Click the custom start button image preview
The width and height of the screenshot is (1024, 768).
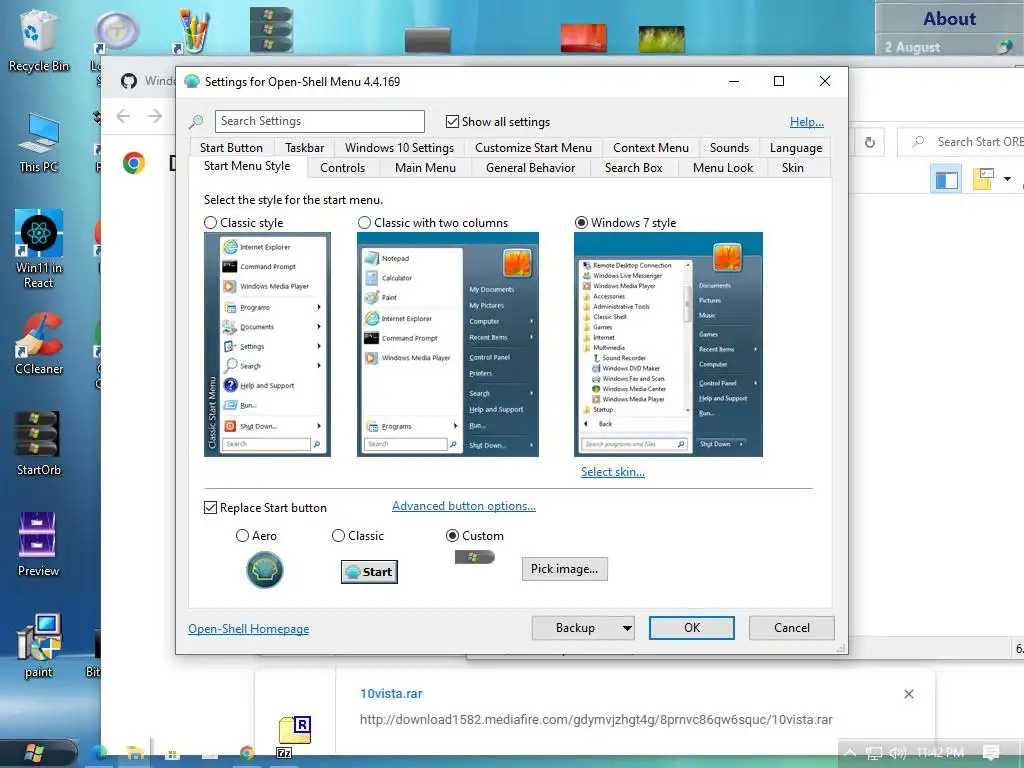coord(475,557)
